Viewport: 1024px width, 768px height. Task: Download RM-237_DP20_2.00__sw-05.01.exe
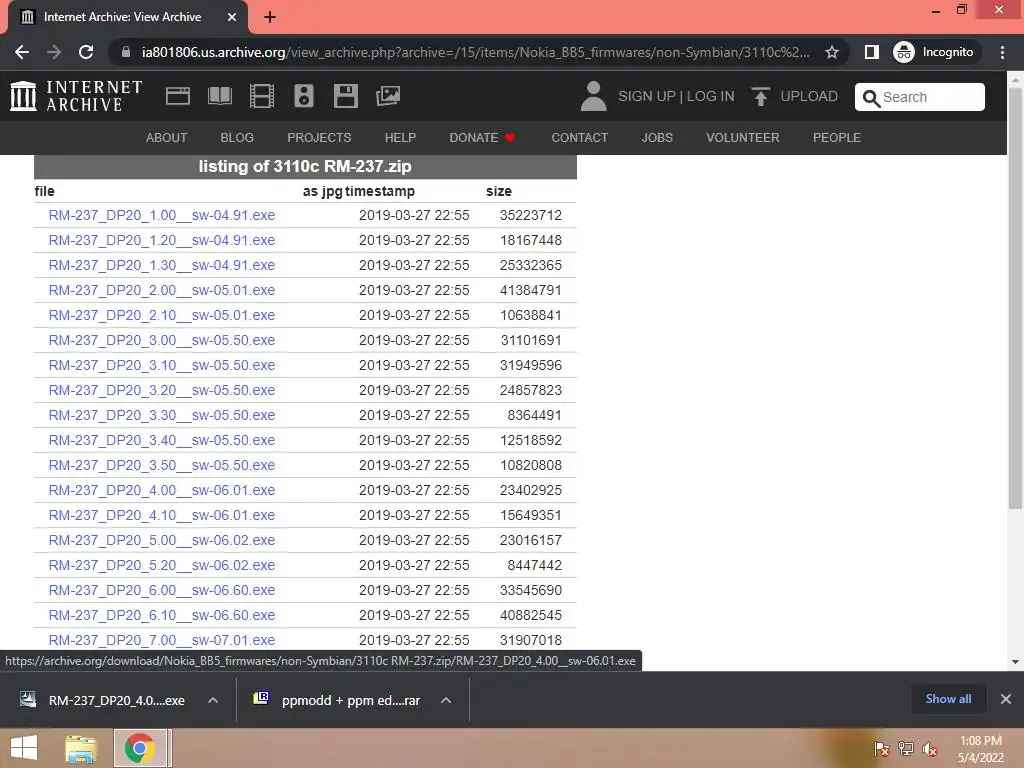(x=162, y=290)
